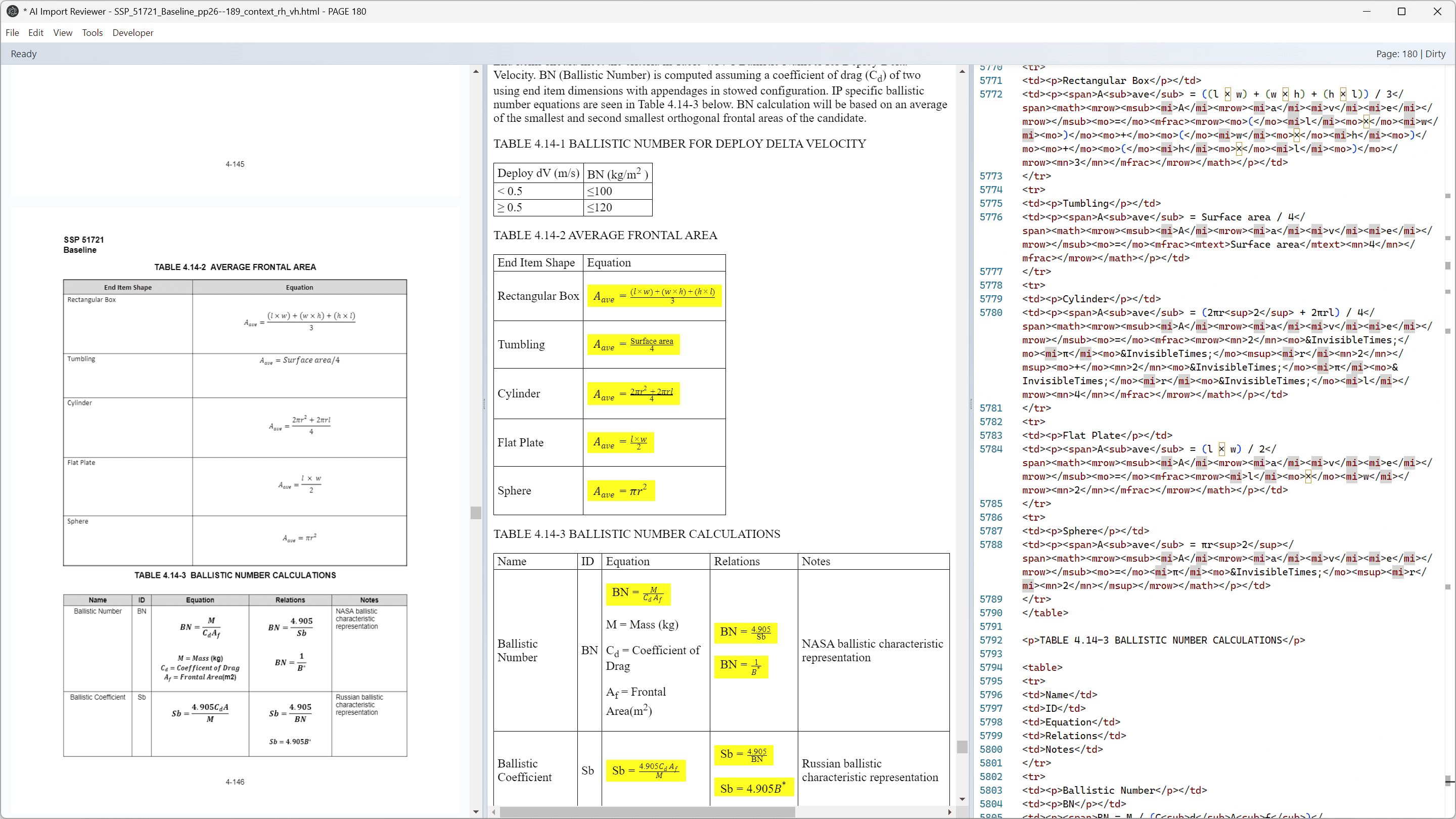Screen dimensions: 1456x819
Task: Click the preview pane scroll-up arrow
Action: point(962,72)
